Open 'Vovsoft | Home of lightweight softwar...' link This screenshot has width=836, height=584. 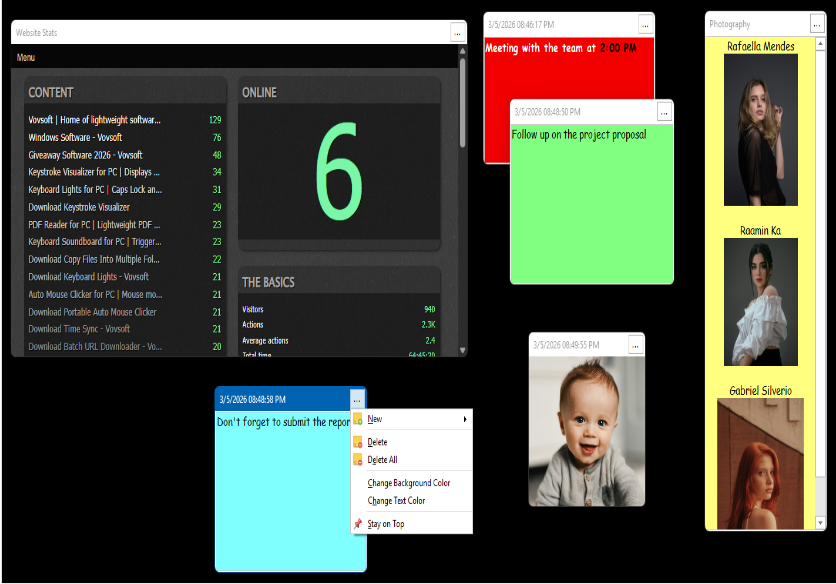(94, 120)
